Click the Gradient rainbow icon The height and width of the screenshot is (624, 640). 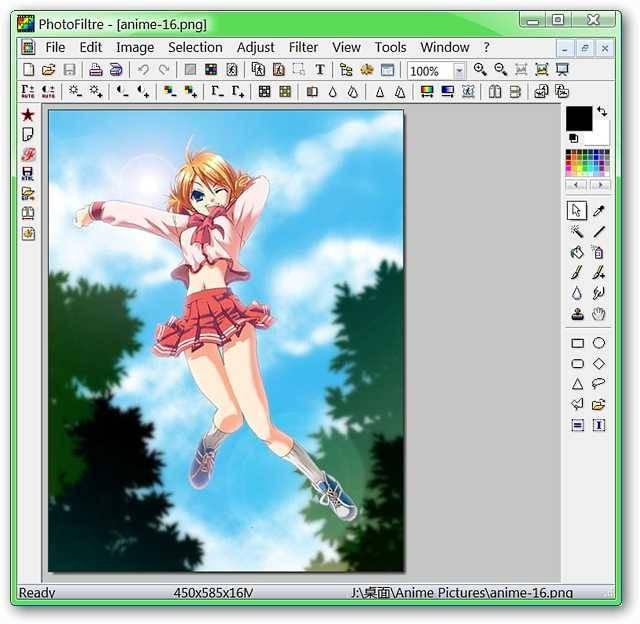coord(427,91)
